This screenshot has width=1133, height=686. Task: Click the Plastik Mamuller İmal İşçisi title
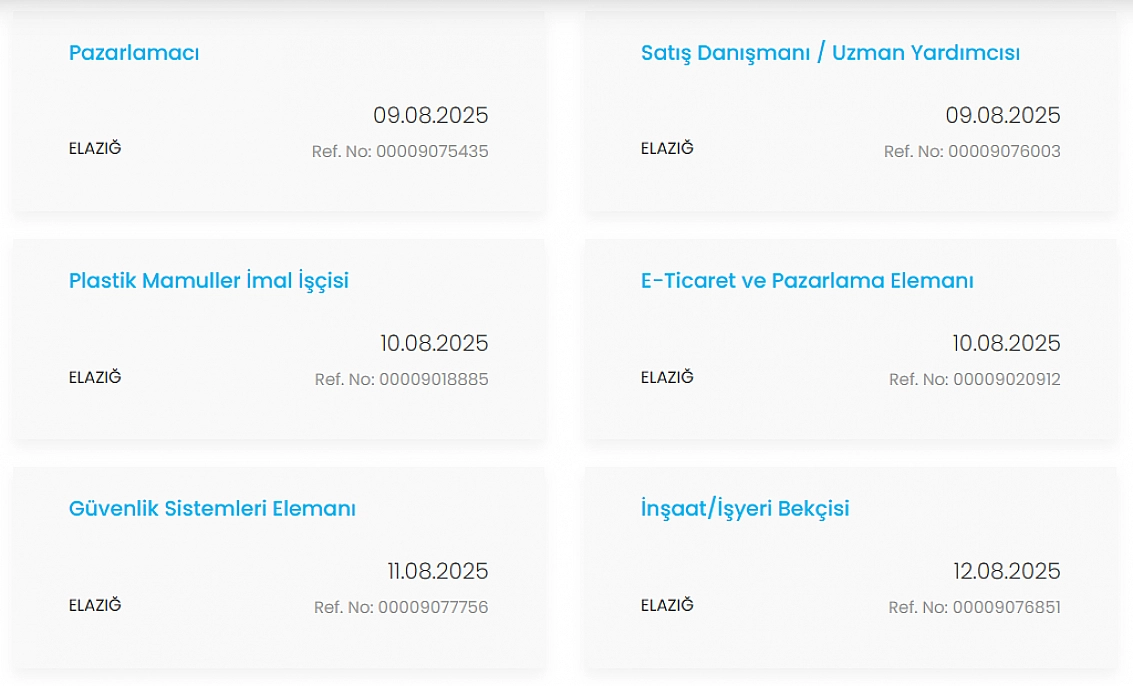click(208, 281)
